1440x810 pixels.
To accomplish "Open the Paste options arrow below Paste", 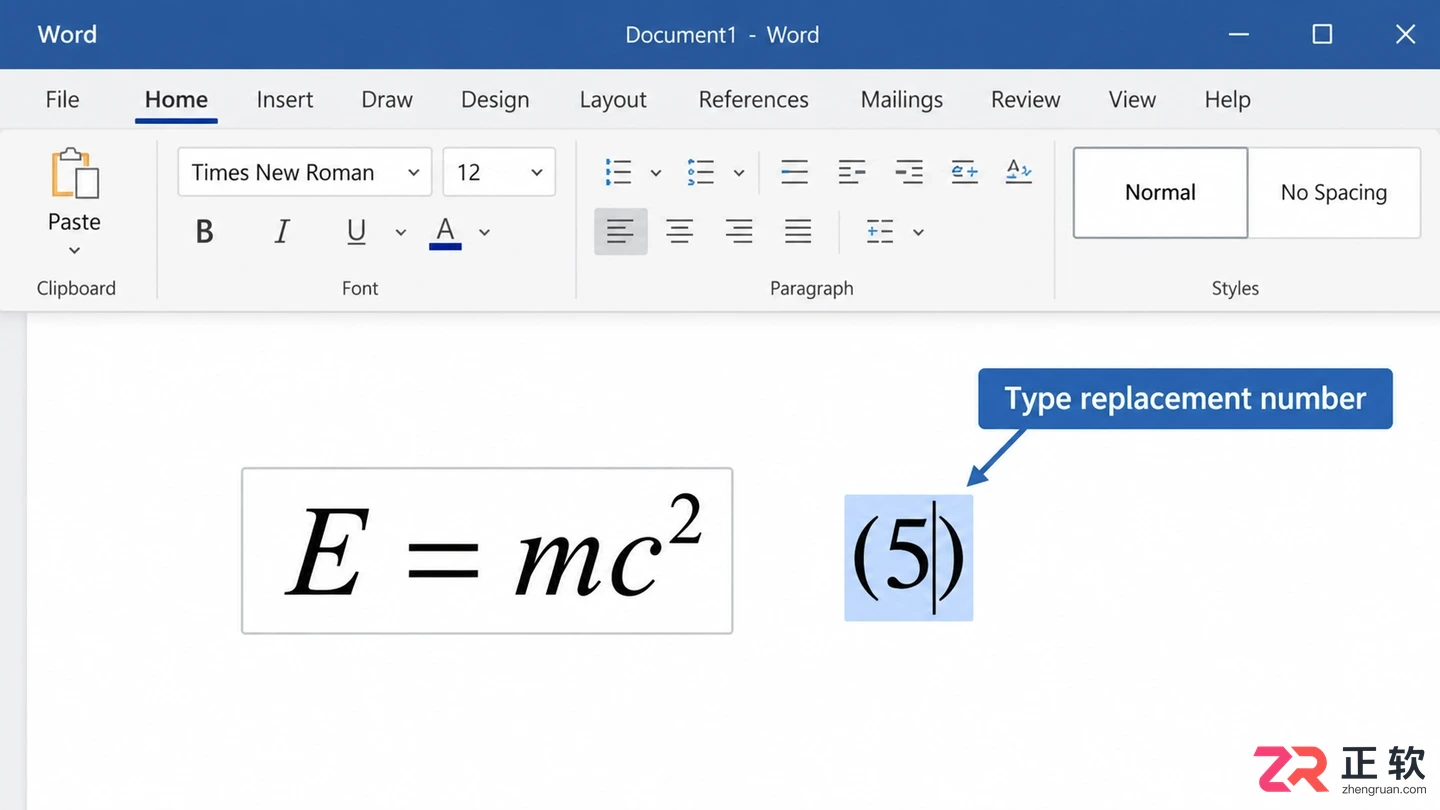I will point(74,250).
